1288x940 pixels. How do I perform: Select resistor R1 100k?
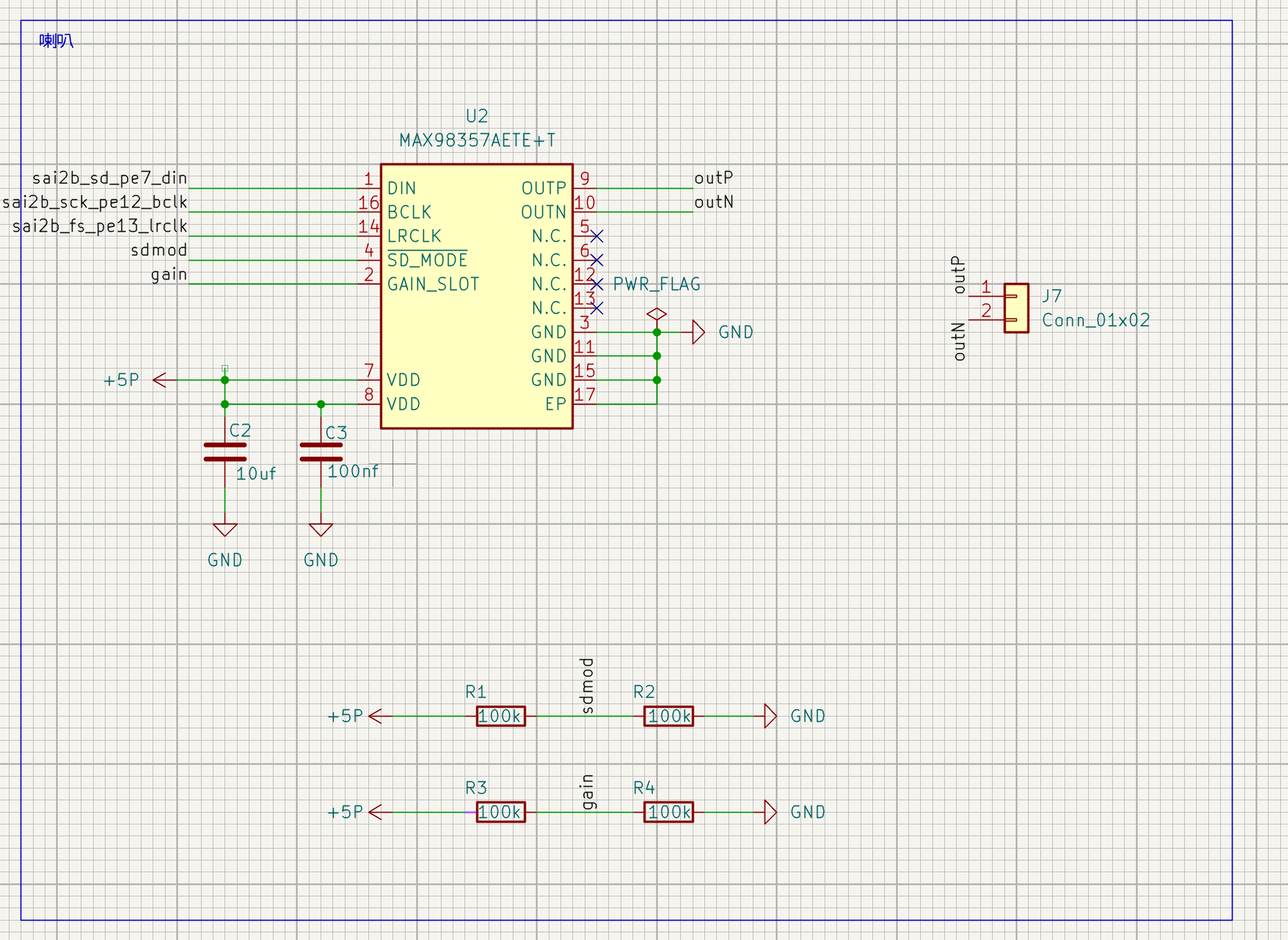(500, 716)
